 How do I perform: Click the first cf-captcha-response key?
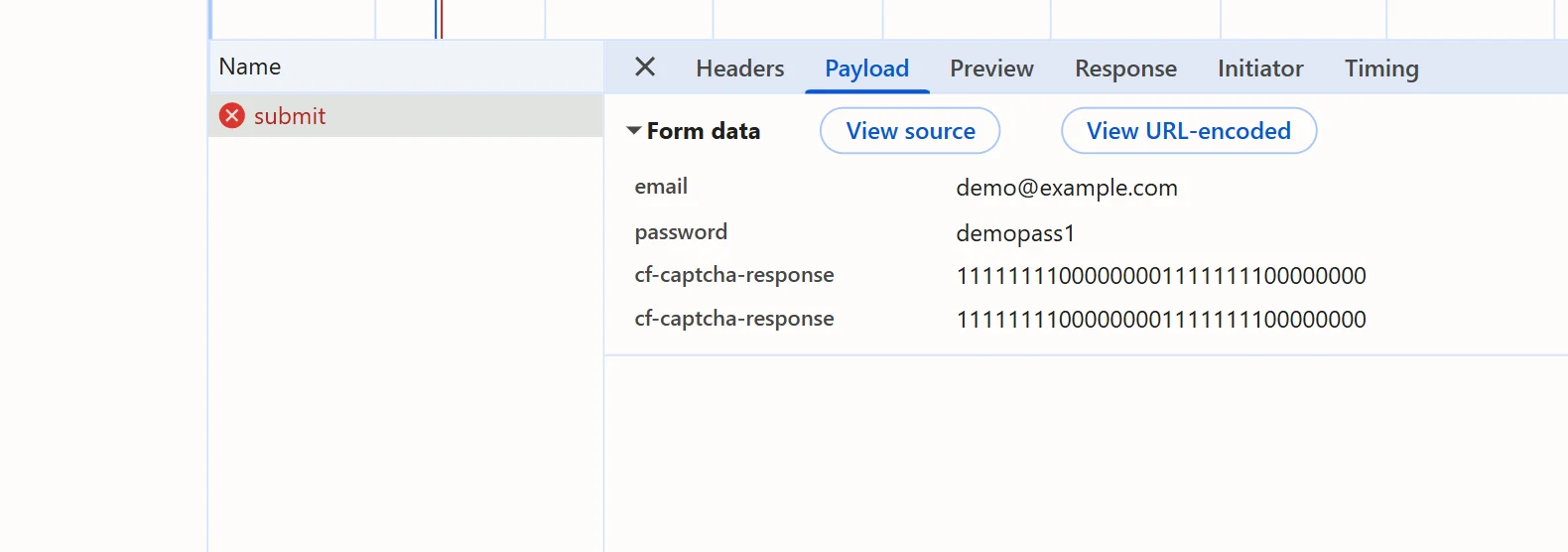[734, 275]
